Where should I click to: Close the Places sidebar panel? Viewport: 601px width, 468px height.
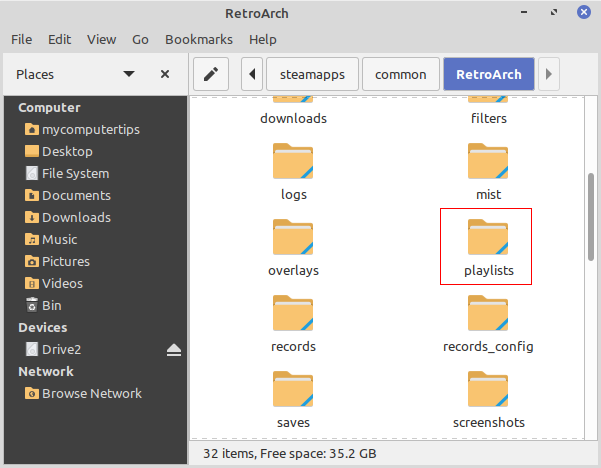click(x=165, y=74)
